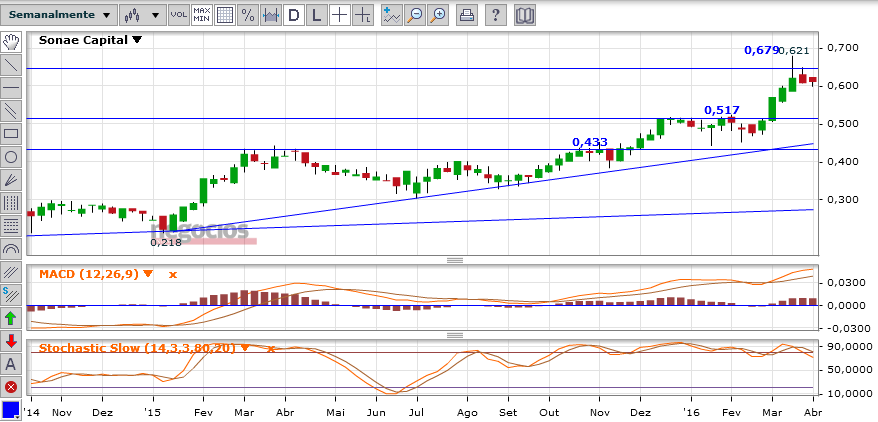878x422 pixels.
Task: Open the Stochastic Slow settings dropdown
Action: click(x=244, y=348)
